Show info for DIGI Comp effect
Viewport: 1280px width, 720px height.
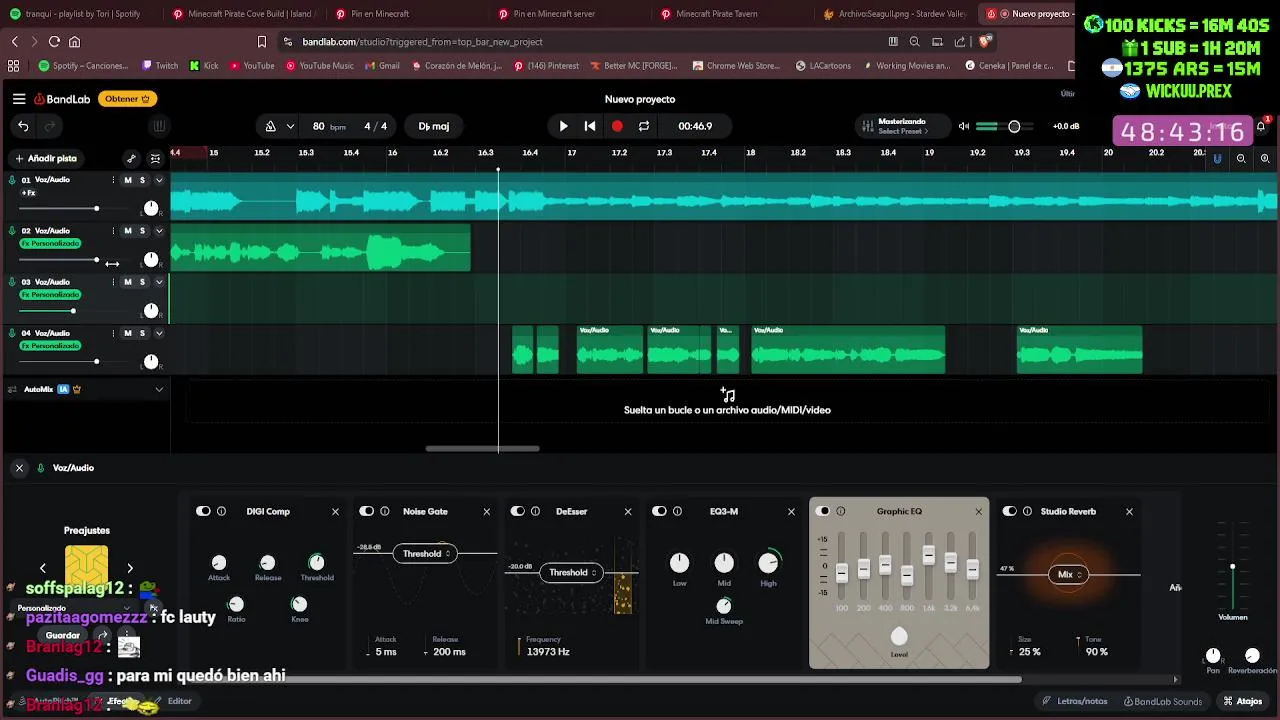click(222, 511)
